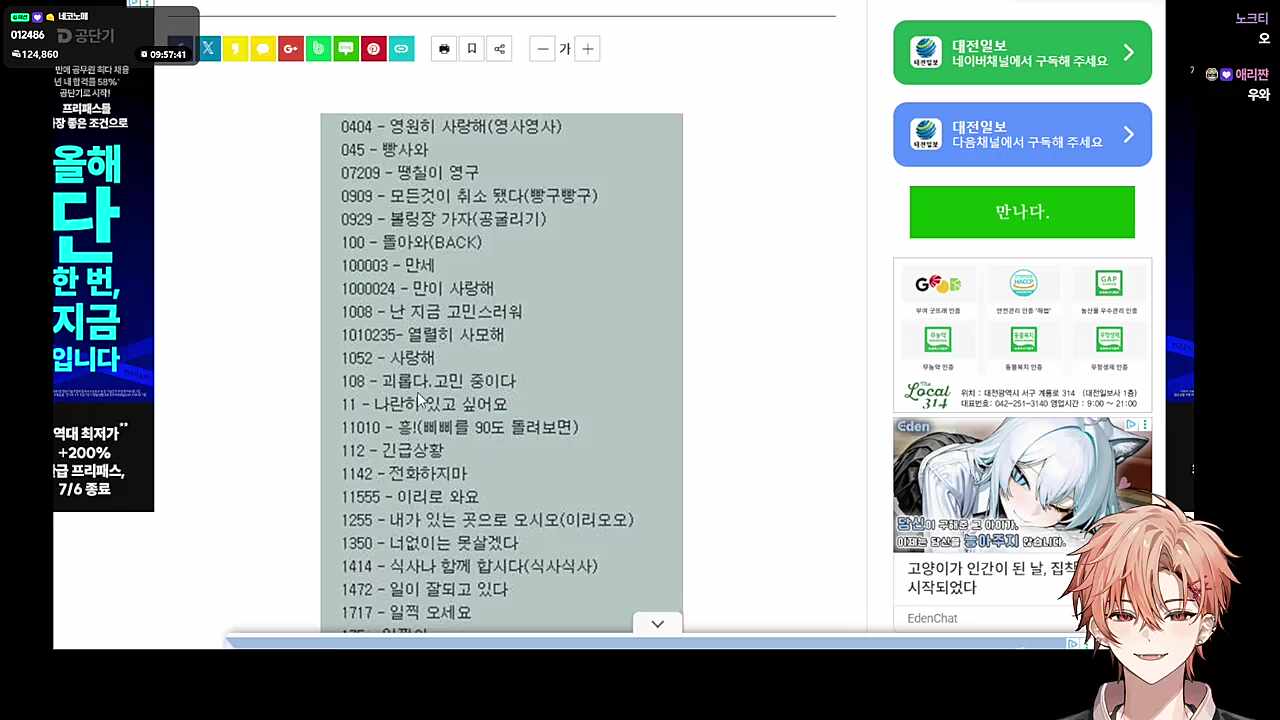Share via green Naver Band icon
The height and width of the screenshot is (720, 1280).
point(318,48)
